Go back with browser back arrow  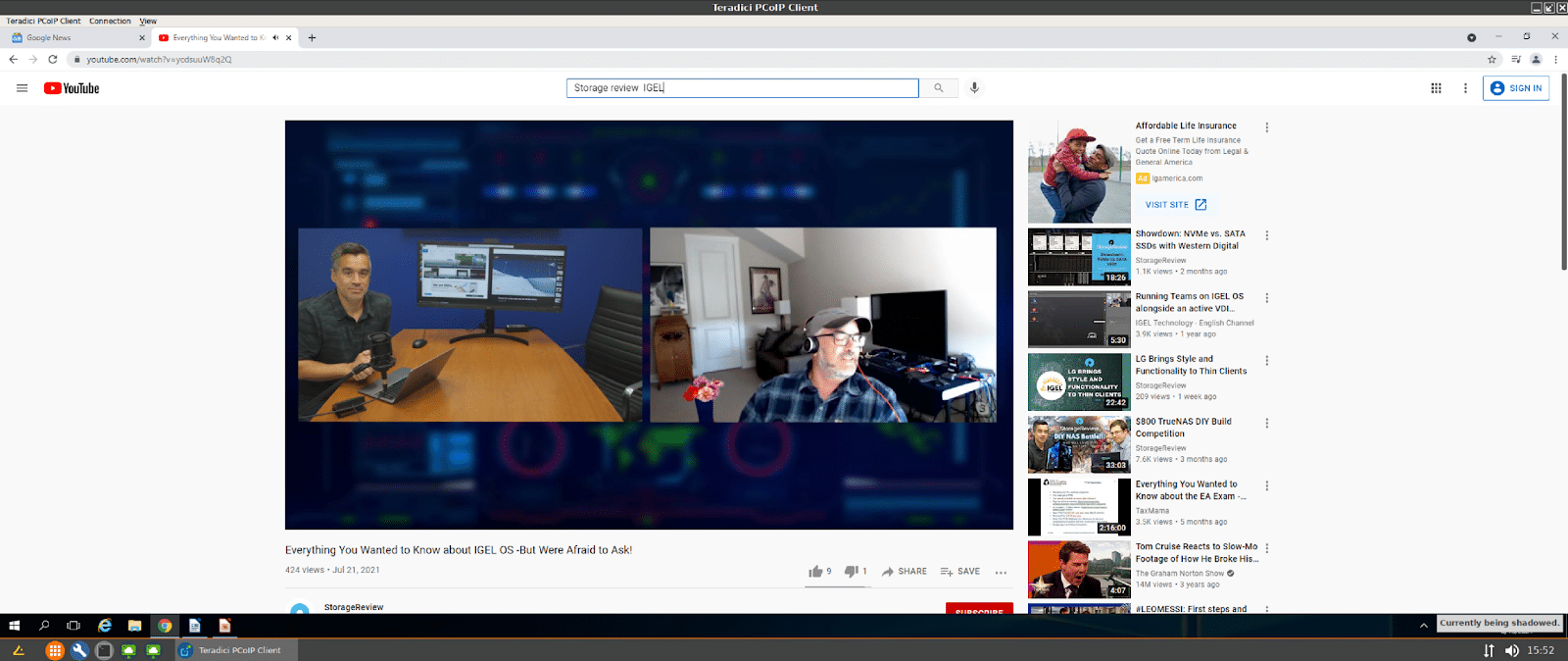(x=13, y=60)
